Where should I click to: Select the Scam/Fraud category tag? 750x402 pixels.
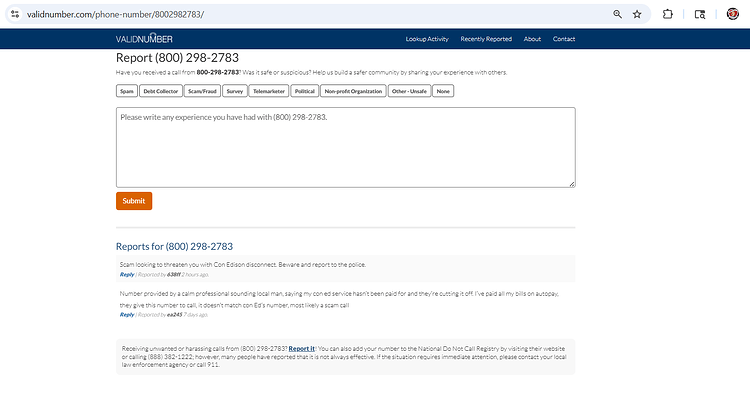coord(202,91)
